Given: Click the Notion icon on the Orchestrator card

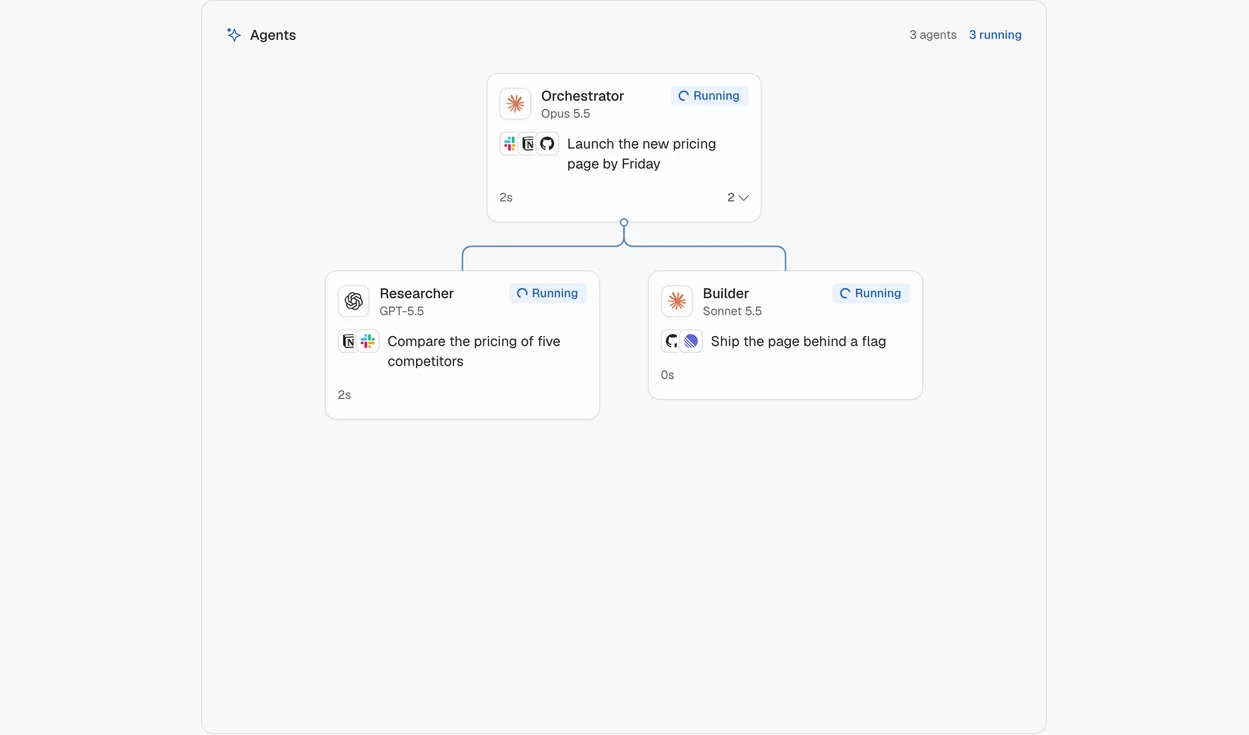Looking at the screenshot, I should [x=528, y=144].
